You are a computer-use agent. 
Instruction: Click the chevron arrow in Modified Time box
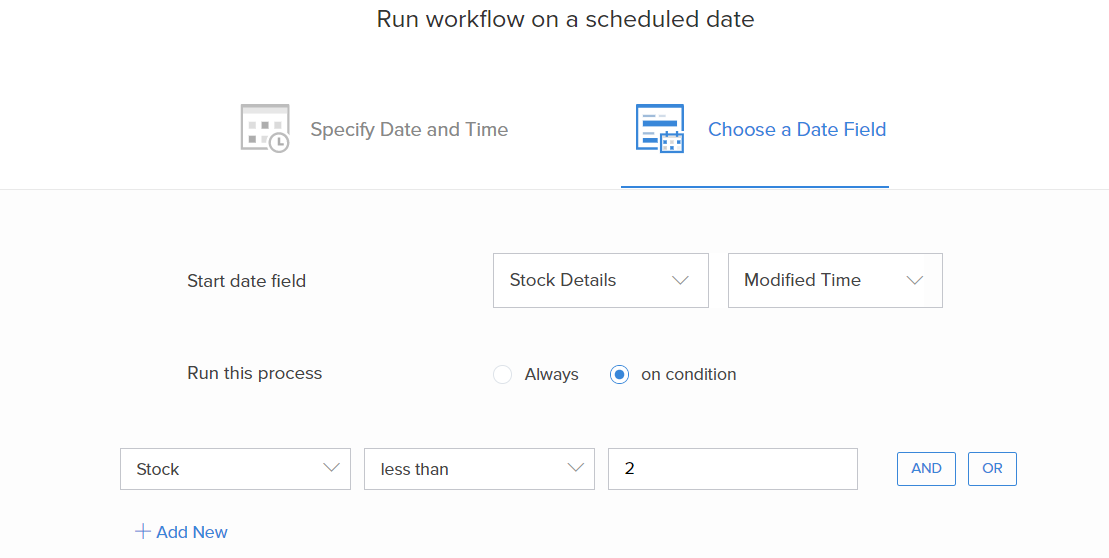click(x=914, y=281)
